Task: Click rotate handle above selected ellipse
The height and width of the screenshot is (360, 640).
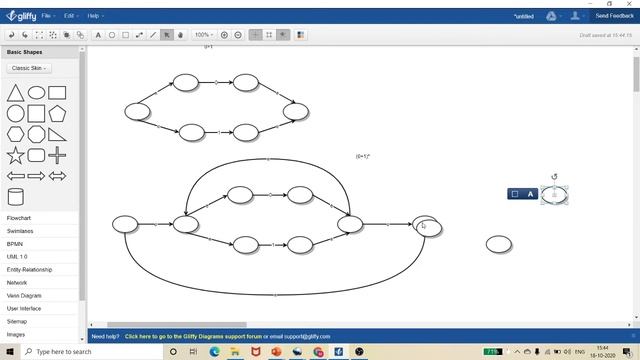Action: [x=554, y=177]
